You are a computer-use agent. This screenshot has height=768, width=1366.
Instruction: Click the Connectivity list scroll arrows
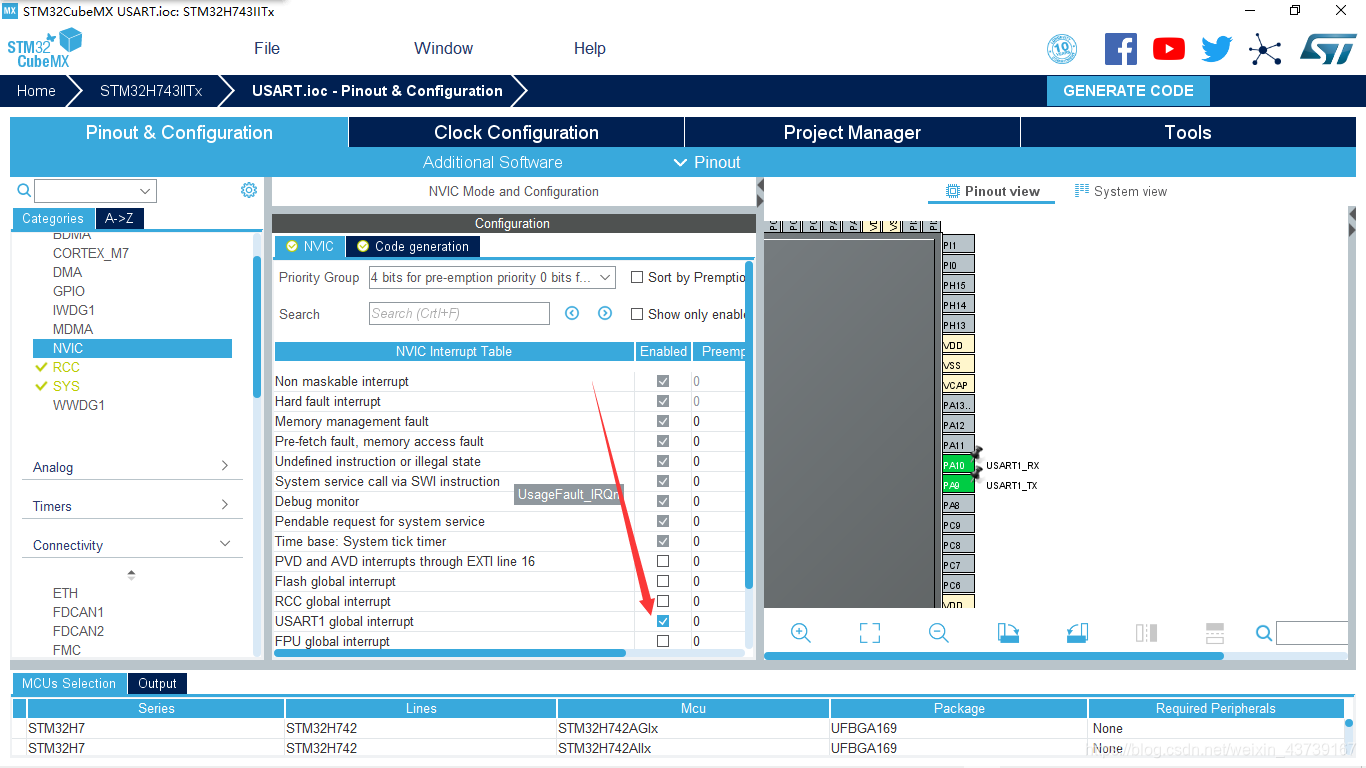(x=131, y=575)
